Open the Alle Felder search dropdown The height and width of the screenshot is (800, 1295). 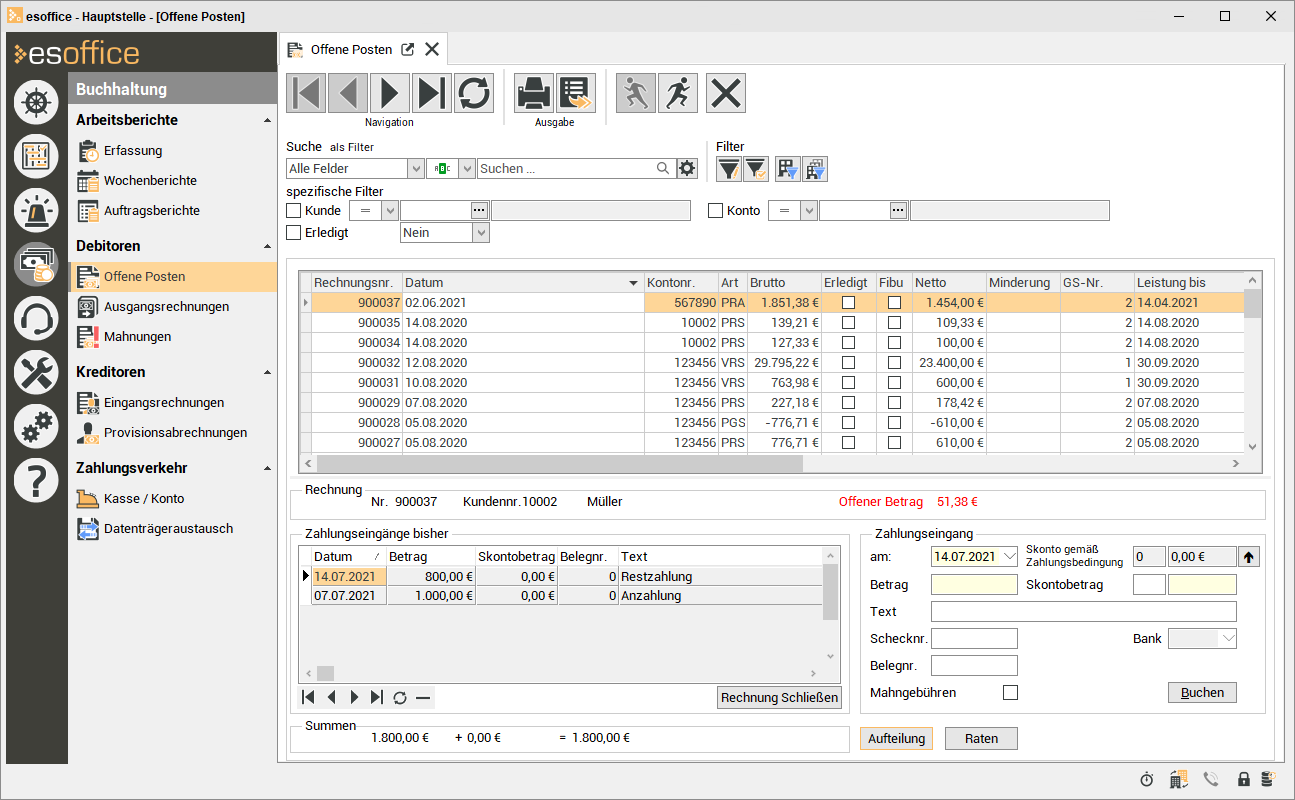coord(415,169)
